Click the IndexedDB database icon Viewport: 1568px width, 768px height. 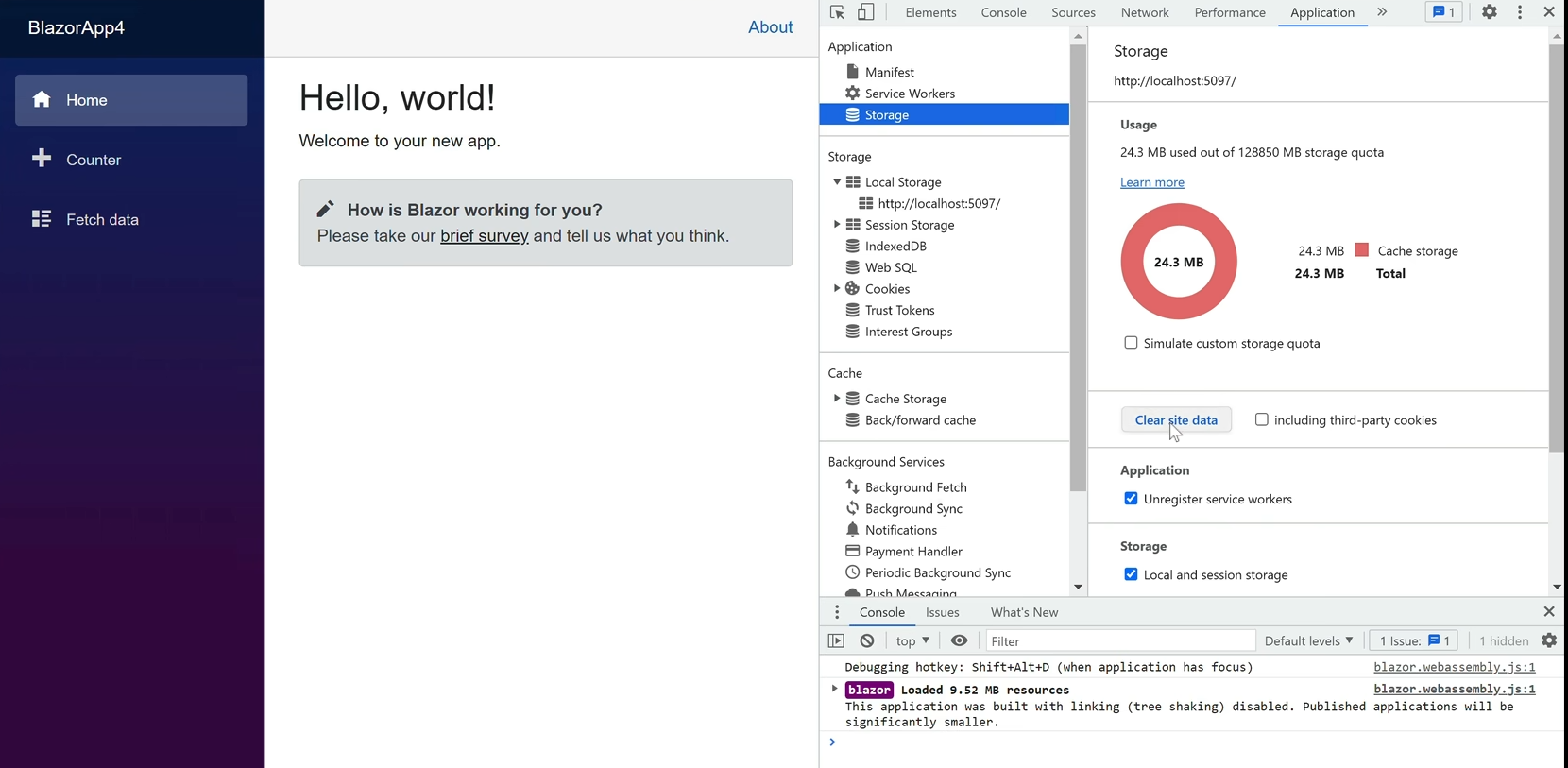pos(852,246)
